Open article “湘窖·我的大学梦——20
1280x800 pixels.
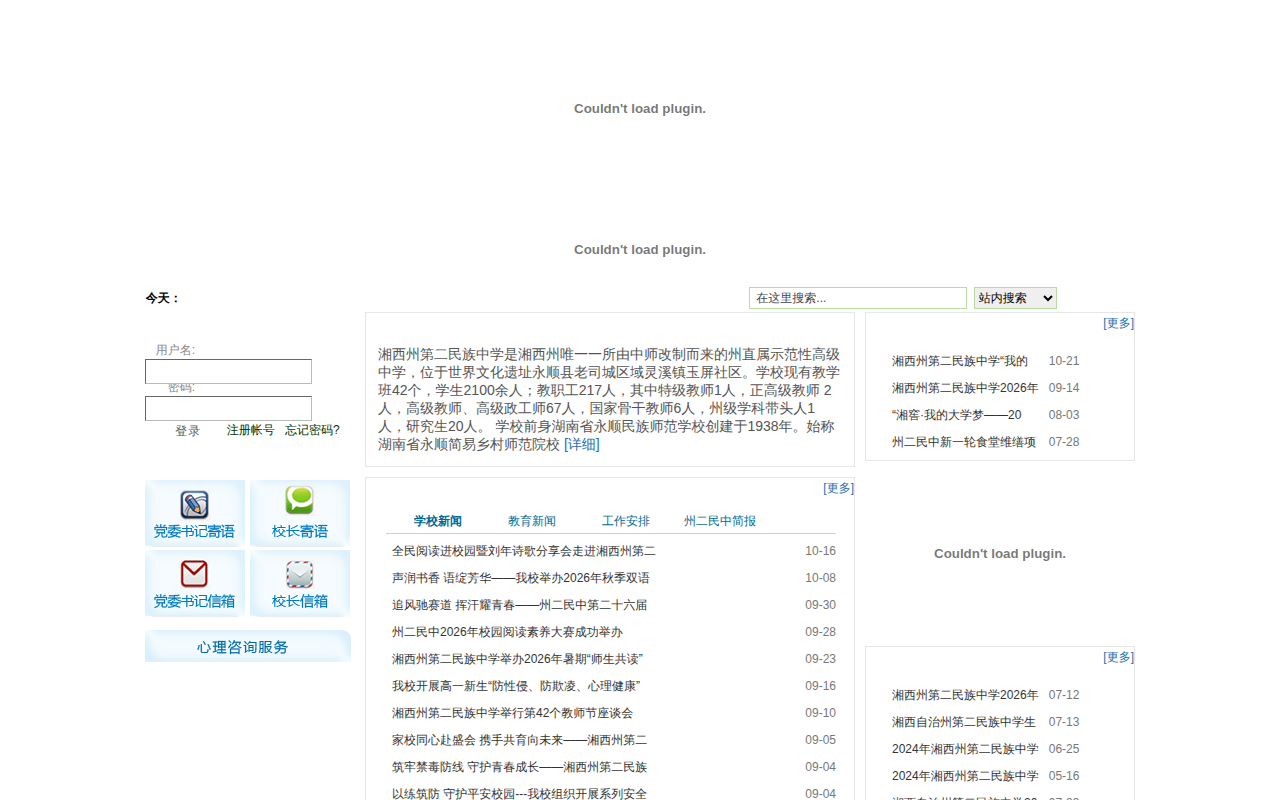(x=957, y=415)
